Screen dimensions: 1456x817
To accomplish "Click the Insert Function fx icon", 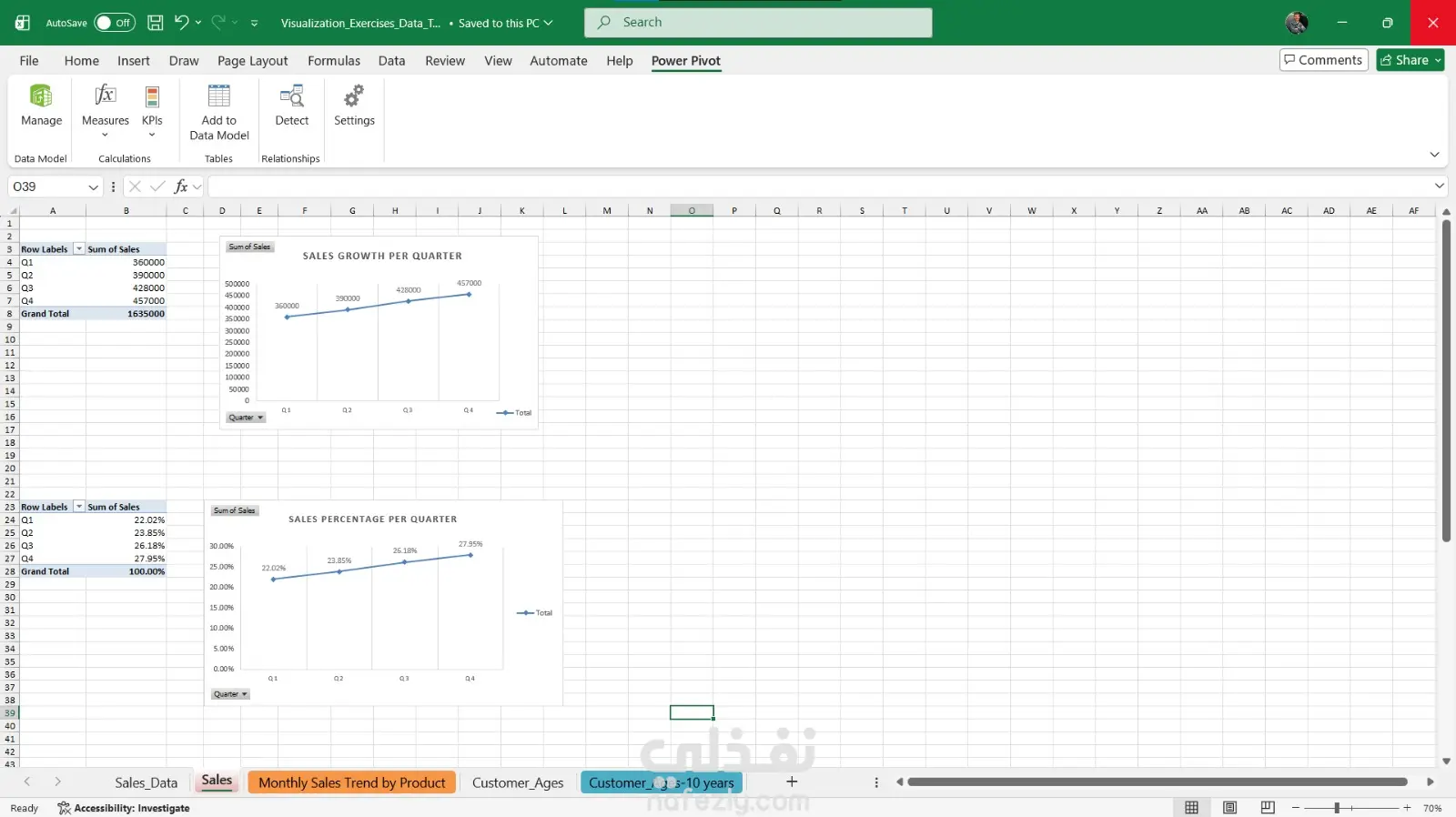I will pyautogui.click(x=181, y=187).
